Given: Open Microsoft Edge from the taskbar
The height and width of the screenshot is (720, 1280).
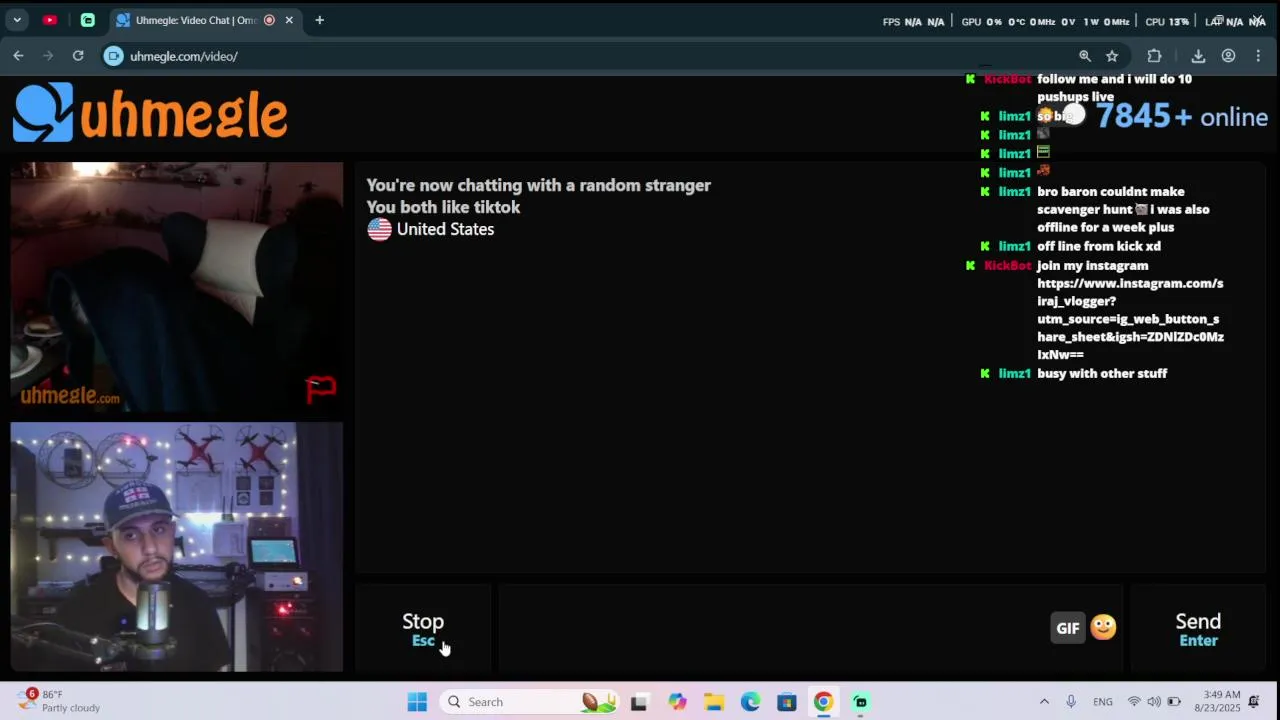Looking at the screenshot, I should [x=750, y=702].
